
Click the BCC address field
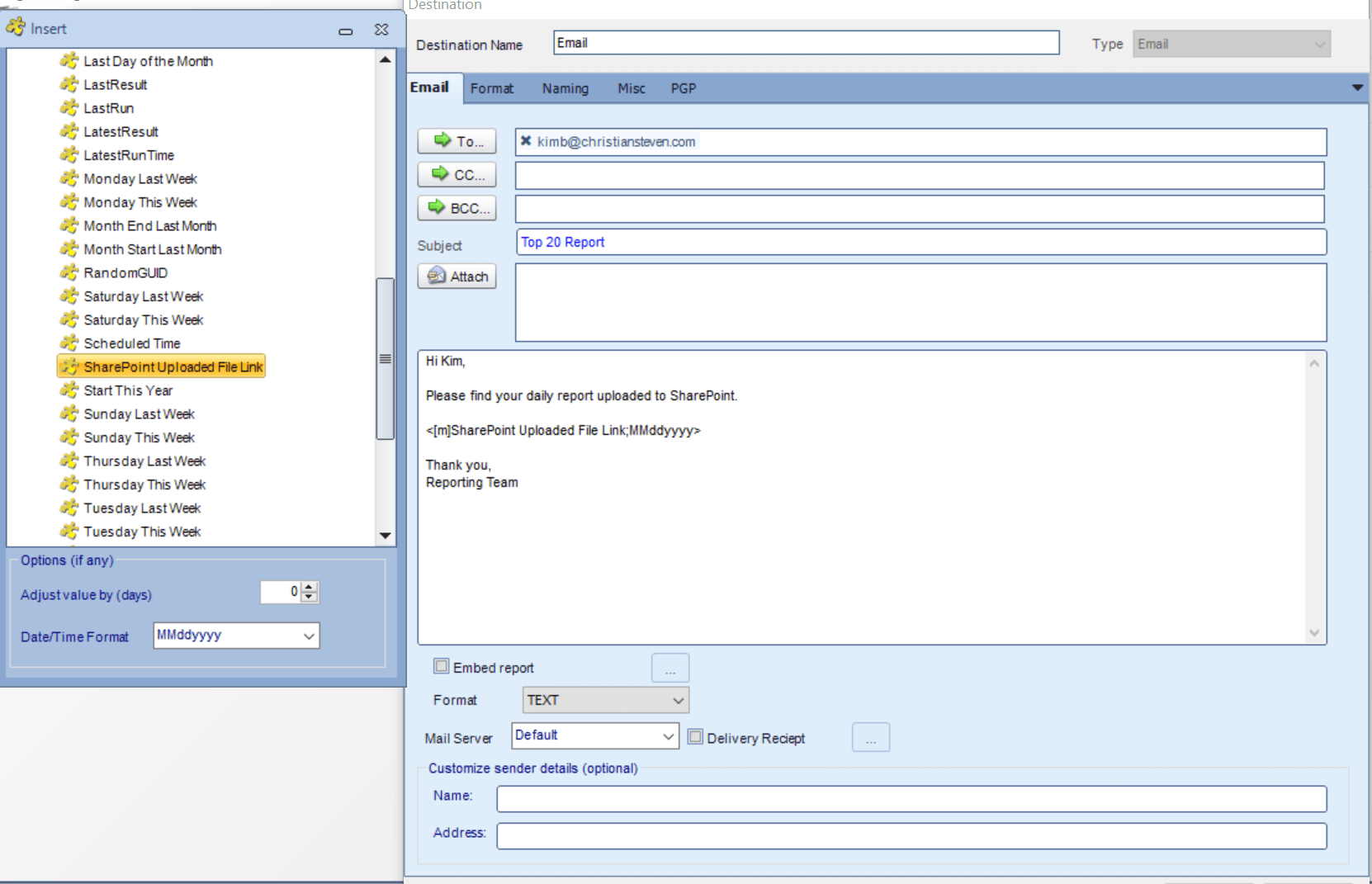point(920,209)
